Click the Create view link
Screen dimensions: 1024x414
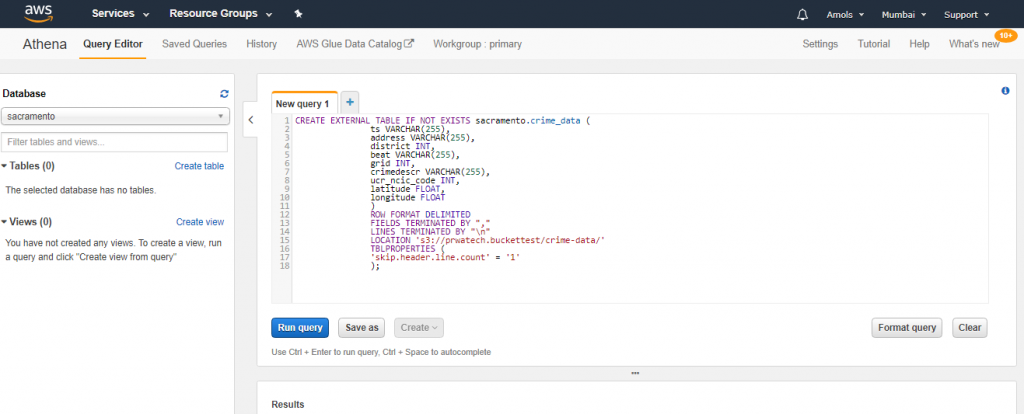tap(200, 222)
